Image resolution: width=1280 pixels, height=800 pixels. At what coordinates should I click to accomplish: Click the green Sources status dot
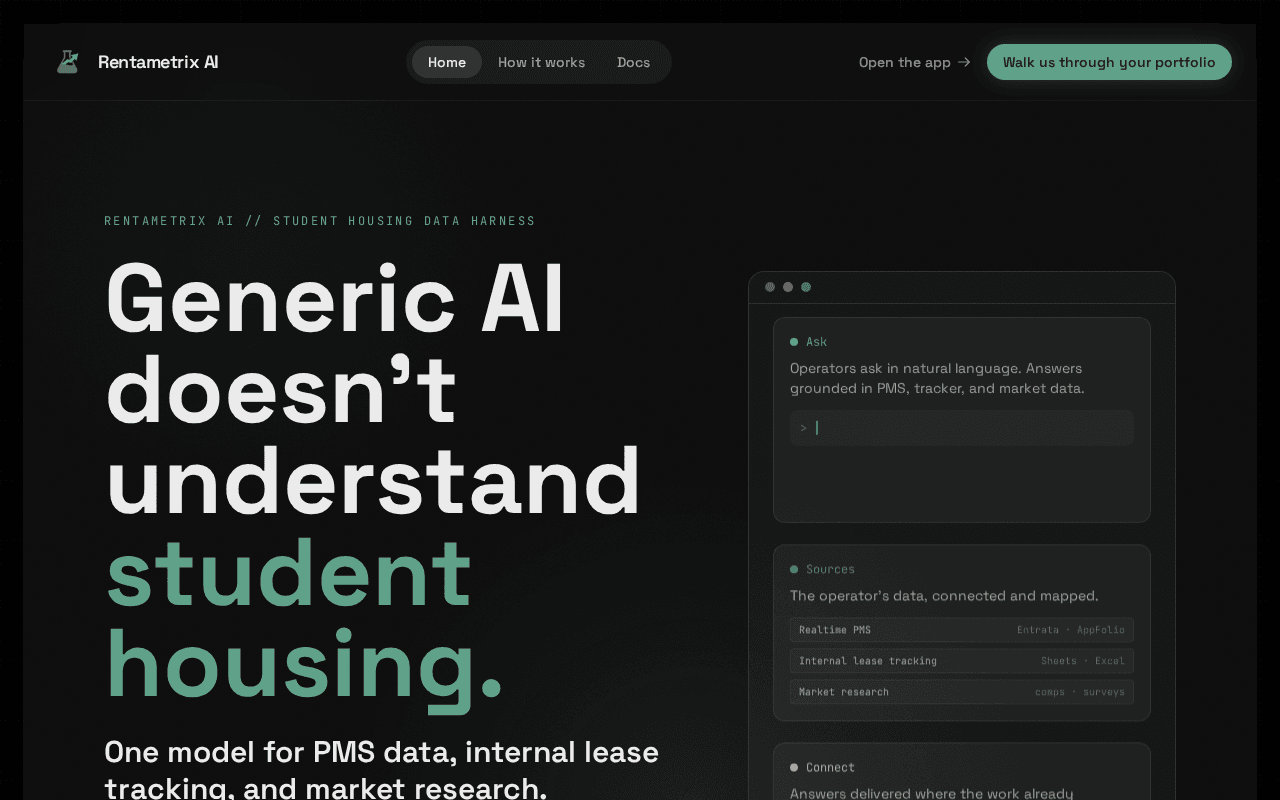(794, 569)
